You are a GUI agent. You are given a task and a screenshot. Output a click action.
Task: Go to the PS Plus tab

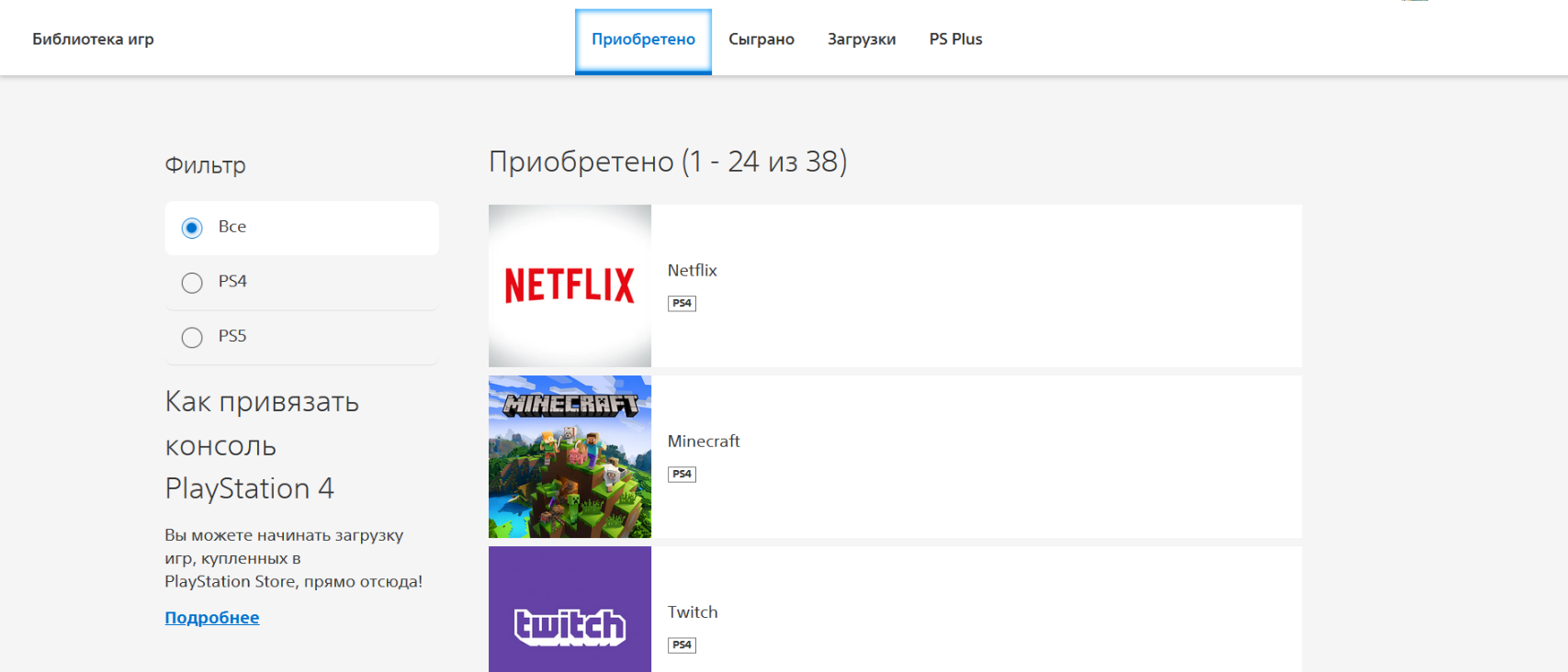[955, 39]
